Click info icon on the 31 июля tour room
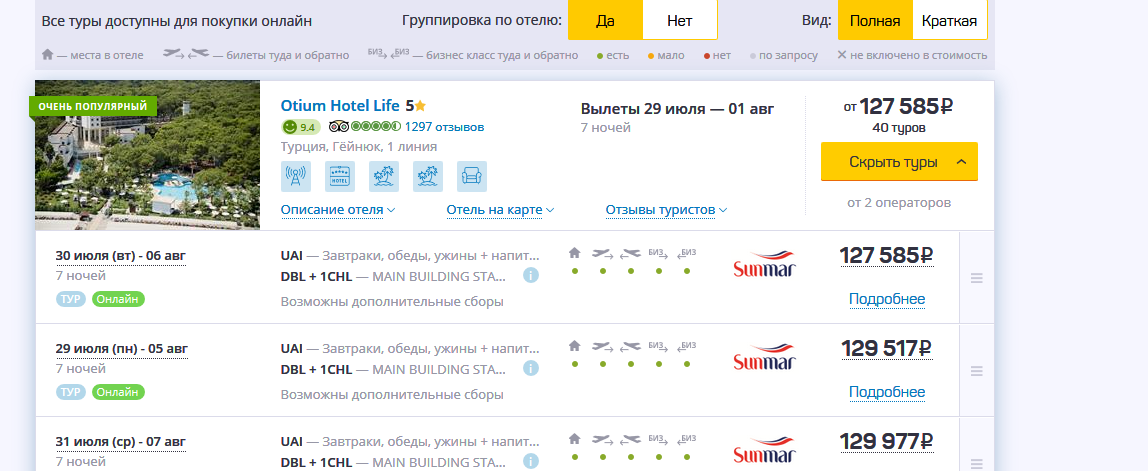This screenshot has width=1148, height=471. [x=531, y=461]
